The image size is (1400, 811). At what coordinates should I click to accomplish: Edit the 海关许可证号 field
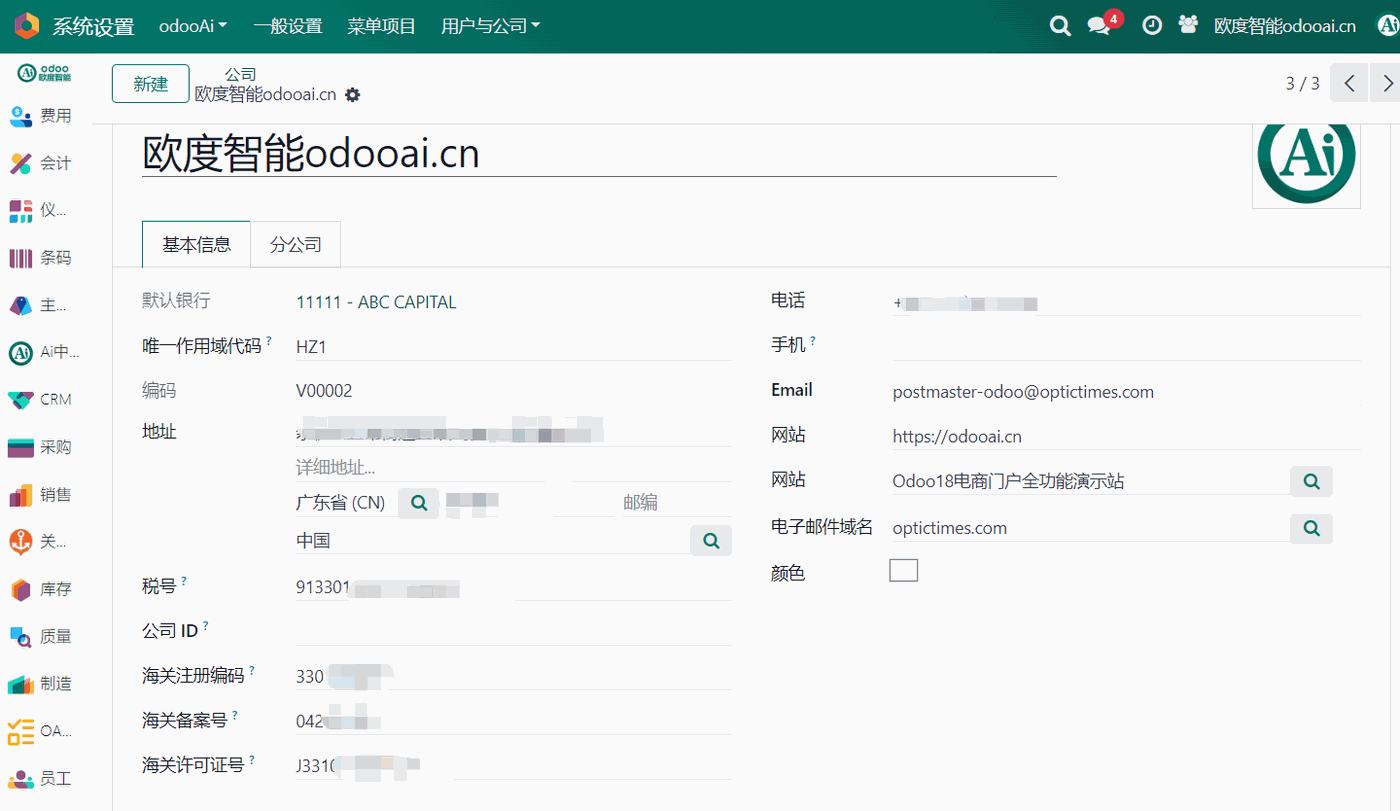click(514, 766)
